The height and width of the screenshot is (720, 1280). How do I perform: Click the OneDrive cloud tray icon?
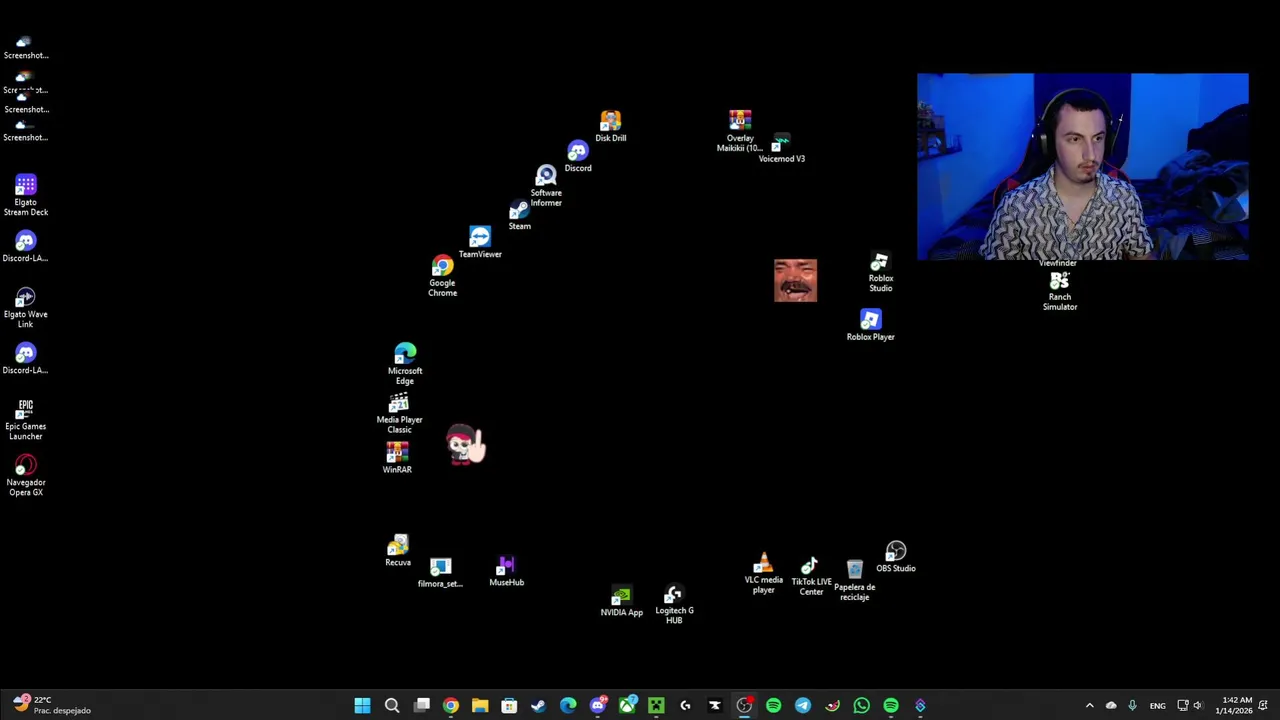point(1111,706)
